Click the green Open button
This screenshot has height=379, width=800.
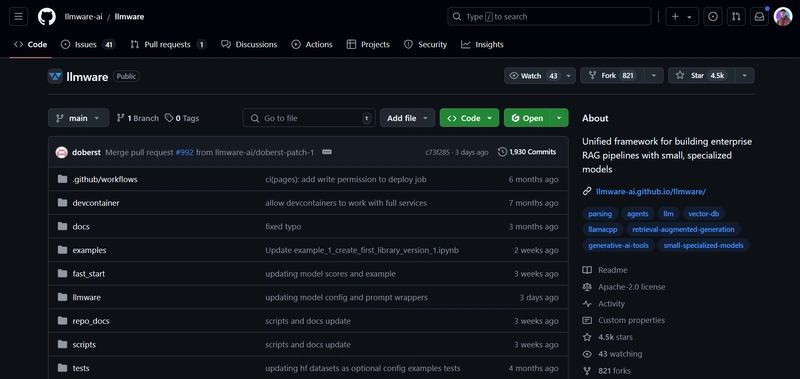coord(527,118)
